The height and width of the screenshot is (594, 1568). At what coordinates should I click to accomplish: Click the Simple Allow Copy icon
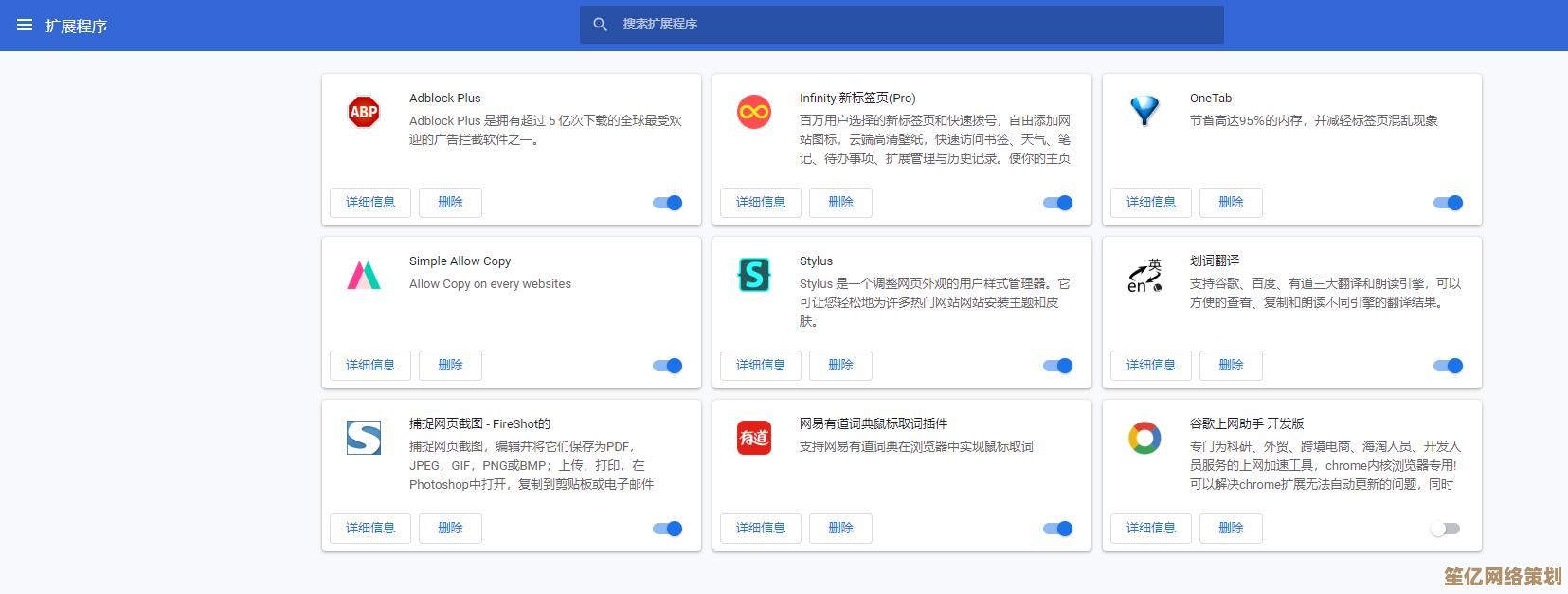tap(364, 276)
